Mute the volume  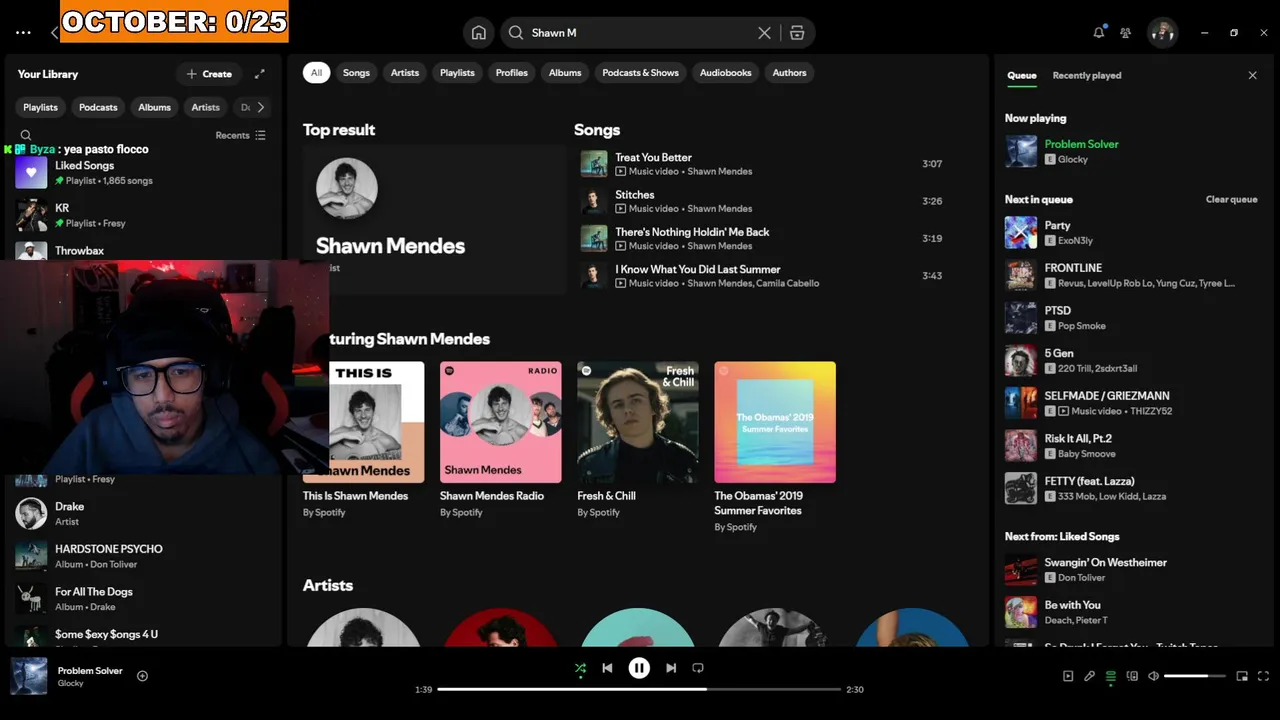(x=1153, y=676)
